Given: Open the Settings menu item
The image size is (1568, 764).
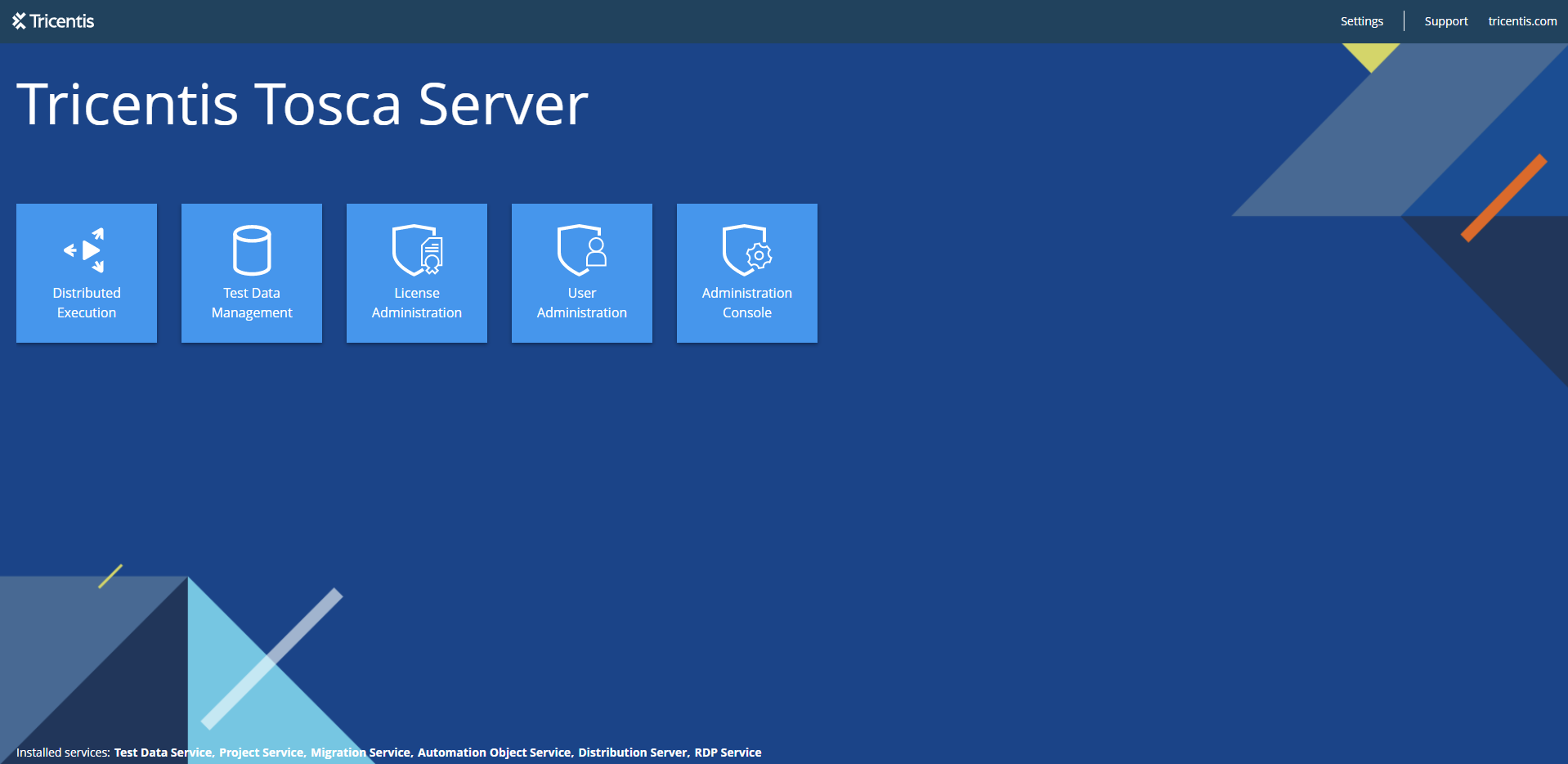Looking at the screenshot, I should click(x=1361, y=21).
